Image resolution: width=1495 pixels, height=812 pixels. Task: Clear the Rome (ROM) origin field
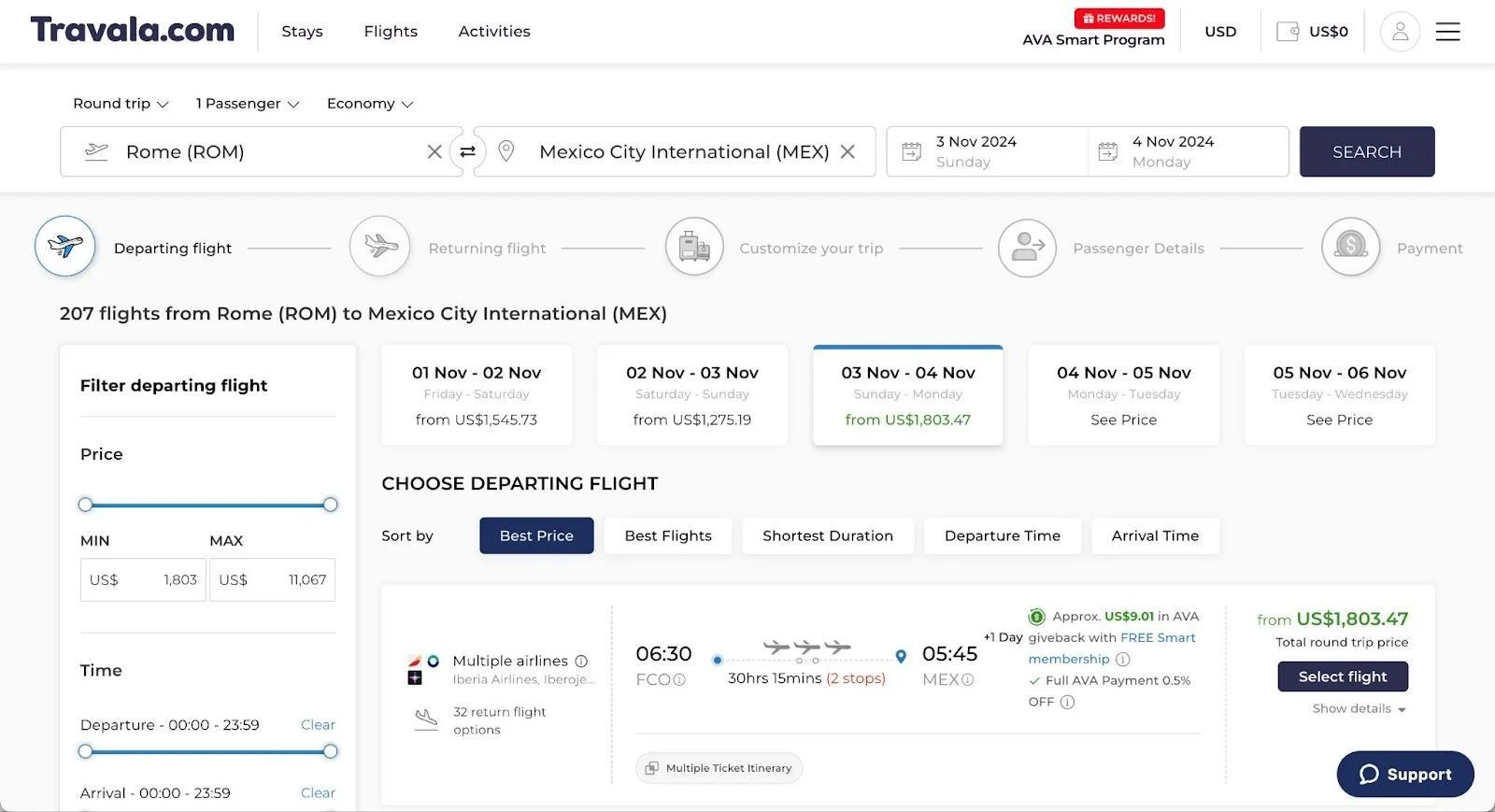(434, 151)
